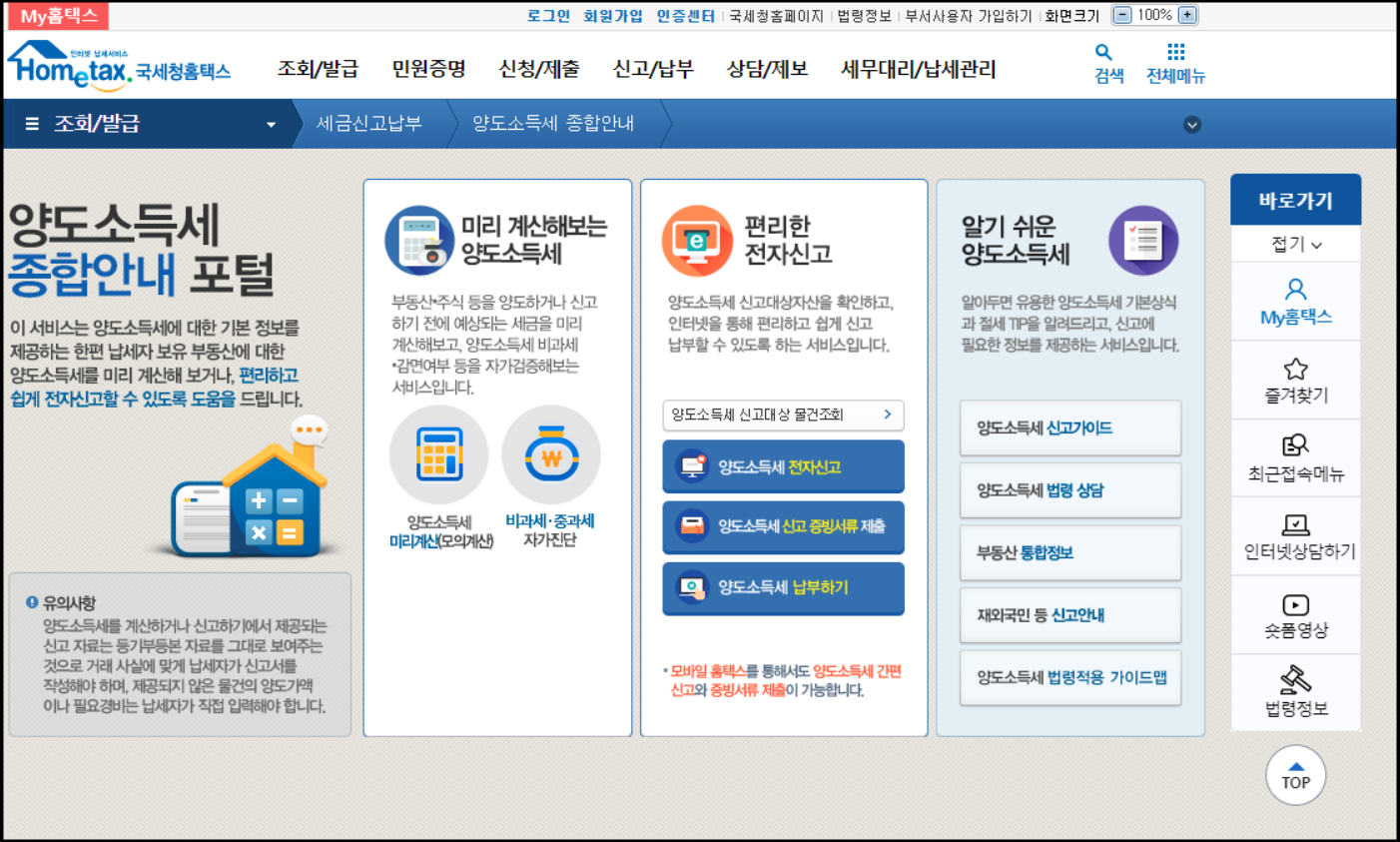This screenshot has height=842, width=1400.
Task: Click 양도소득세 종합안내 breadcrumb
Action: (553, 124)
